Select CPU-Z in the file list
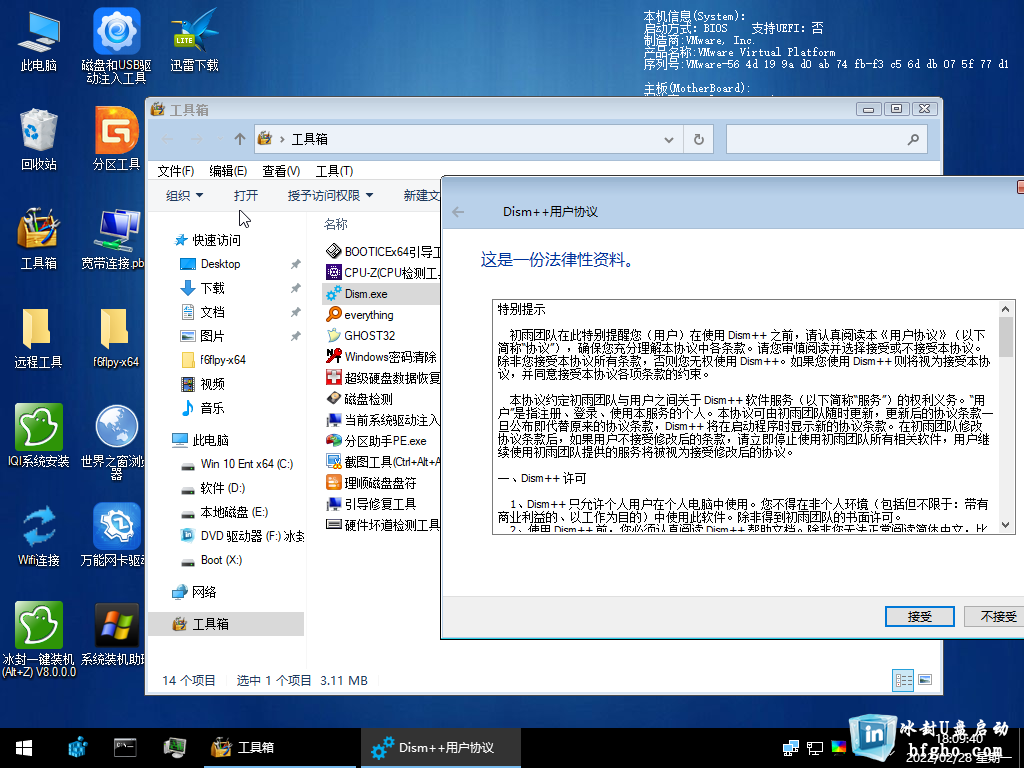 pos(383,272)
